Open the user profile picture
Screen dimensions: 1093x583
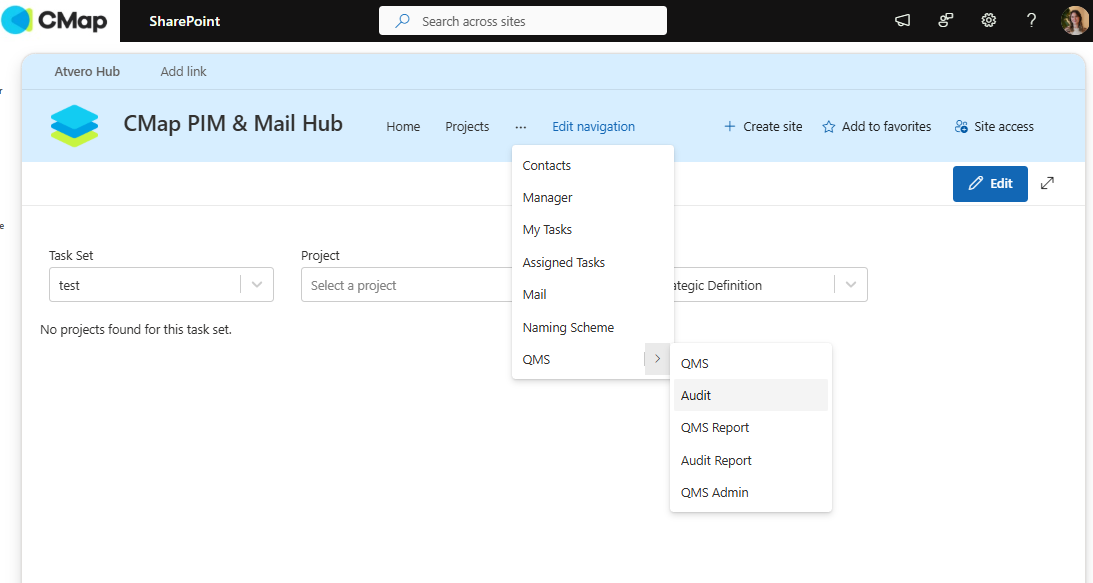click(1074, 20)
